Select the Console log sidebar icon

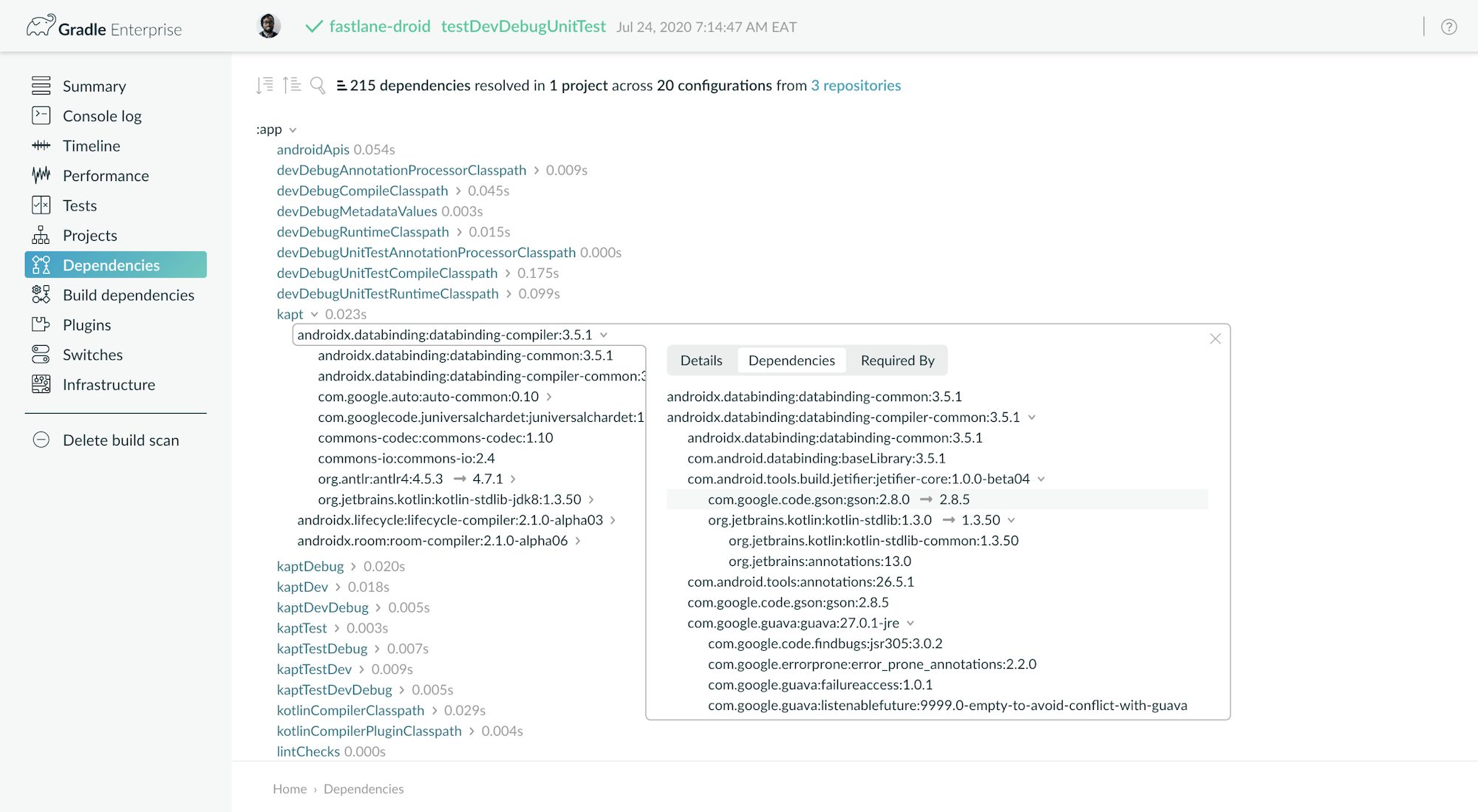[41, 116]
